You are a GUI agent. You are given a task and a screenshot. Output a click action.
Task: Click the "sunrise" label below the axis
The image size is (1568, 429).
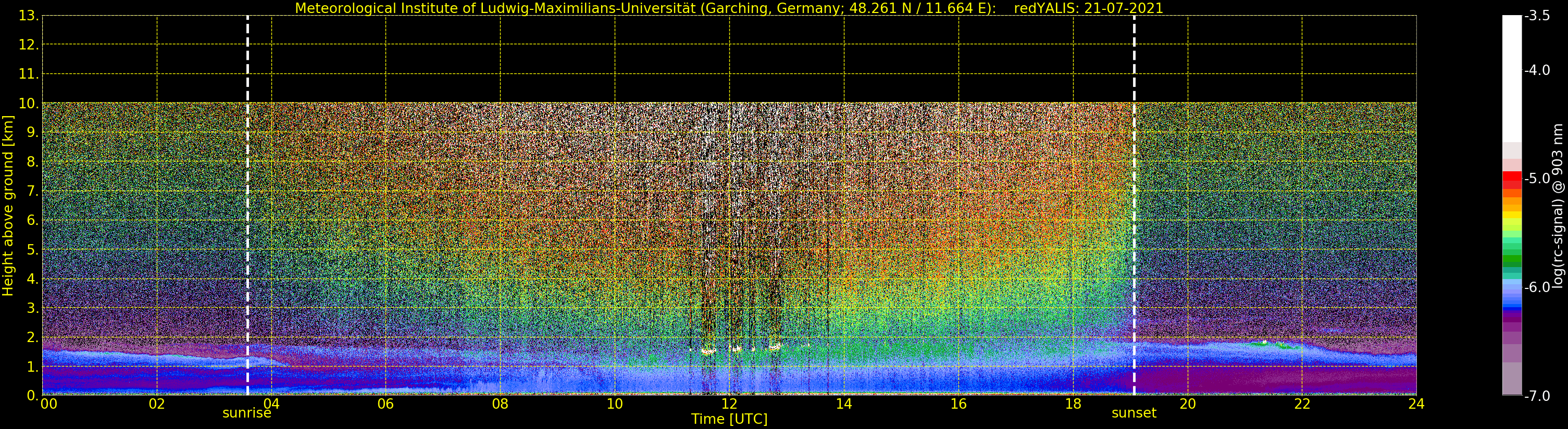(x=246, y=413)
